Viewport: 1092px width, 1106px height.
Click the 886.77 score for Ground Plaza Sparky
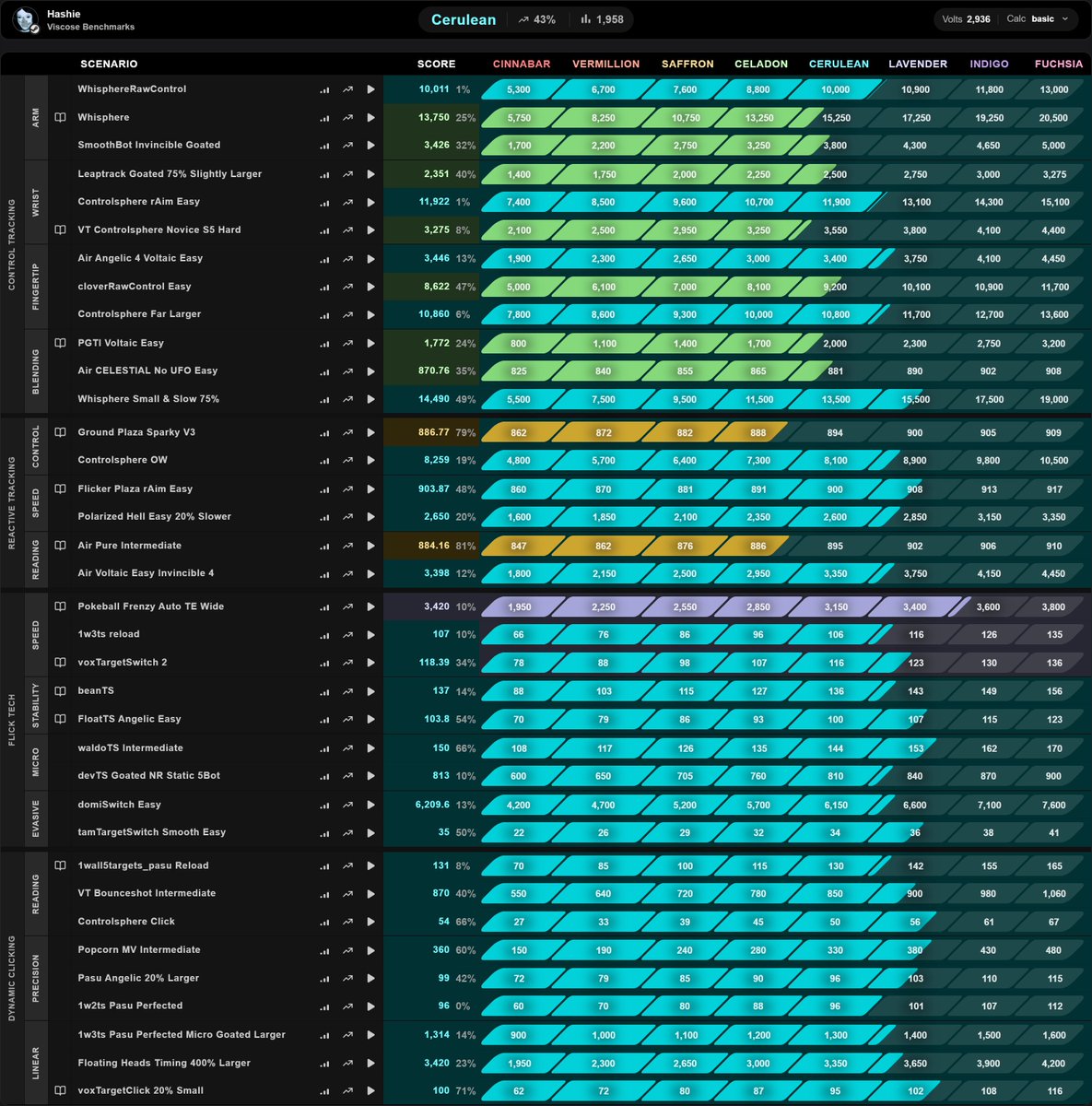pyautogui.click(x=434, y=432)
